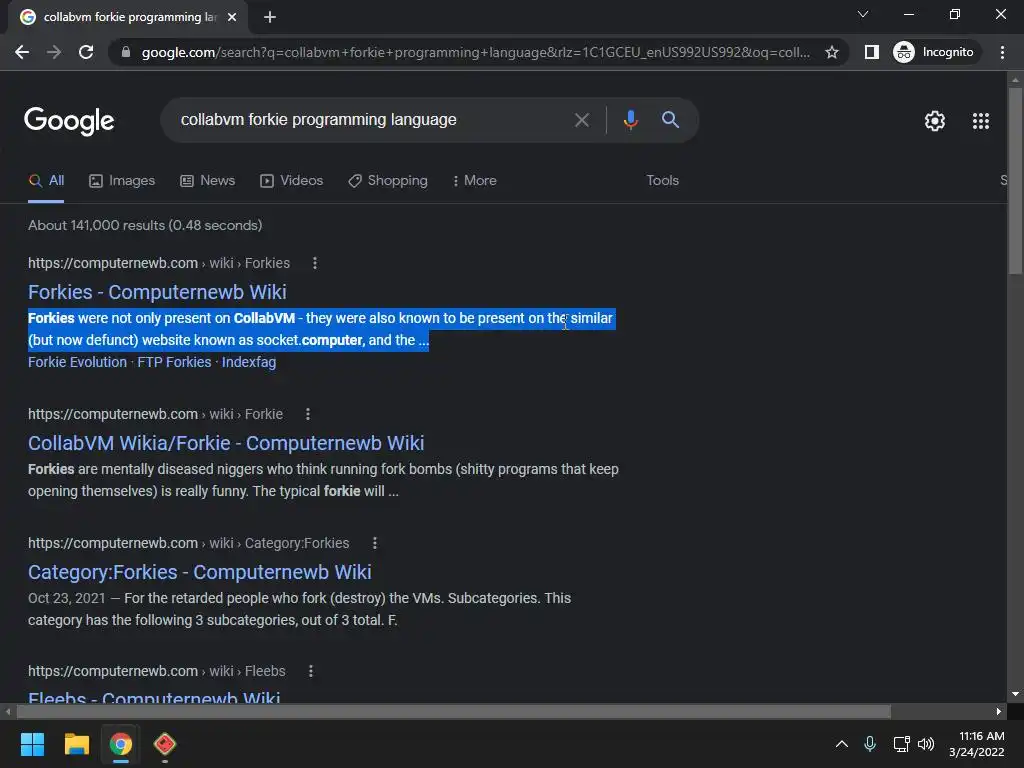Click the scrollbar down arrow
Screen dimensions: 1024x768
click(1015, 694)
